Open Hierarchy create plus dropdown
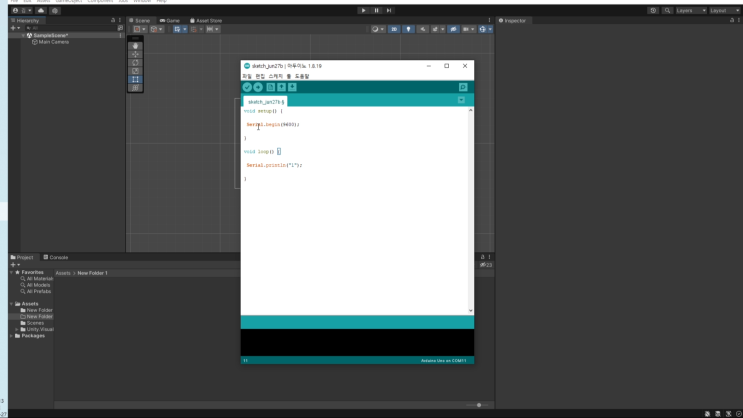The height and width of the screenshot is (418, 743). click(15, 28)
